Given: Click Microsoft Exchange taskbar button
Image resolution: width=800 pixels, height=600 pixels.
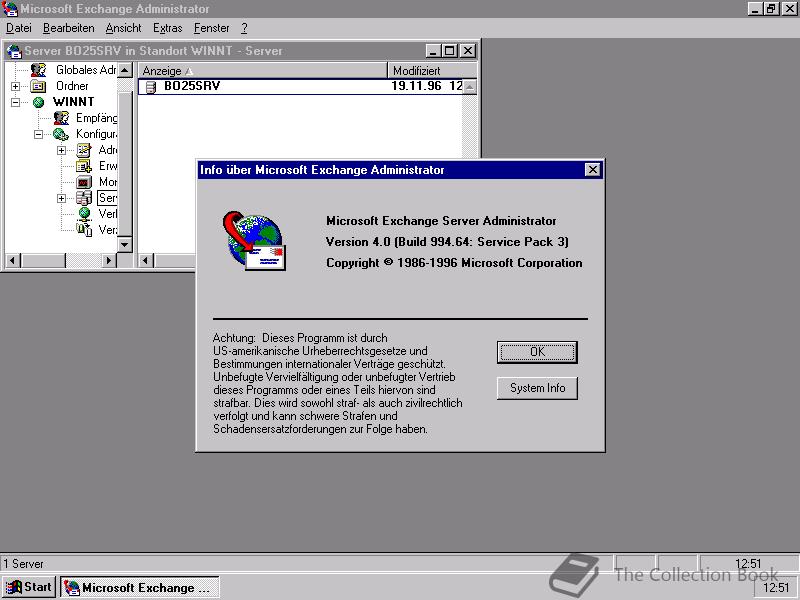Looking at the screenshot, I should click(x=140, y=587).
